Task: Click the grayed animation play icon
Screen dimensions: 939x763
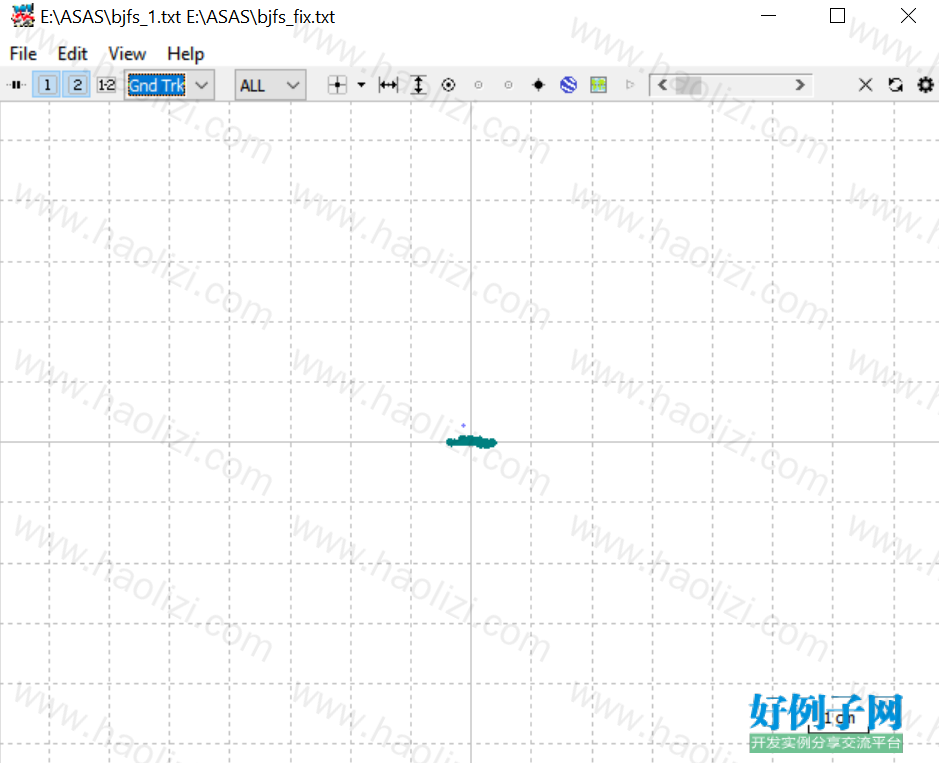Action: click(629, 85)
